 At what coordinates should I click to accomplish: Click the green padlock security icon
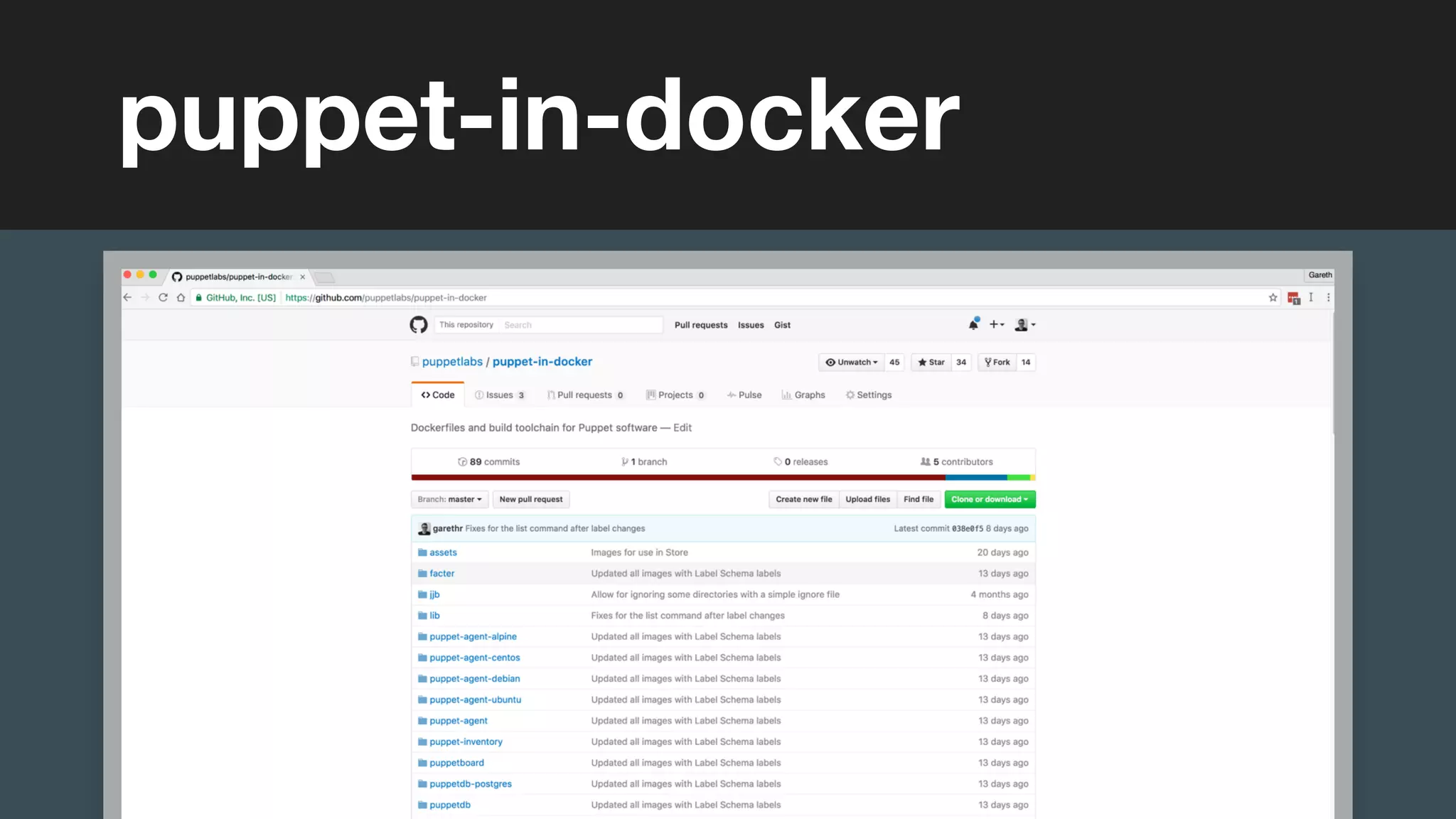click(199, 298)
